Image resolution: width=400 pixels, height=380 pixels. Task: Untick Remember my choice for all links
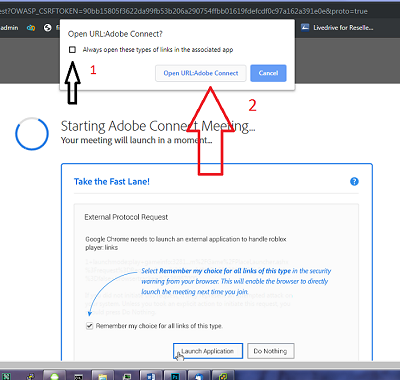89,326
